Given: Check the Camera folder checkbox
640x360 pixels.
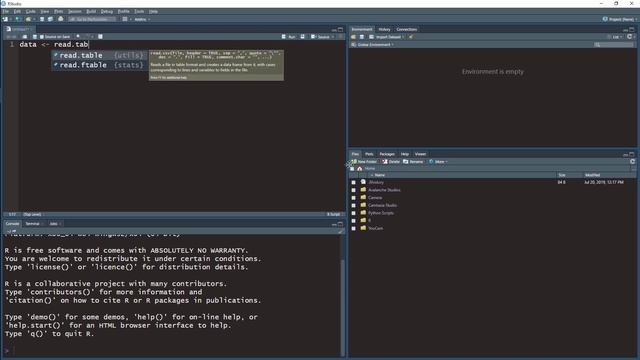Looking at the screenshot, I should [353, 198].
